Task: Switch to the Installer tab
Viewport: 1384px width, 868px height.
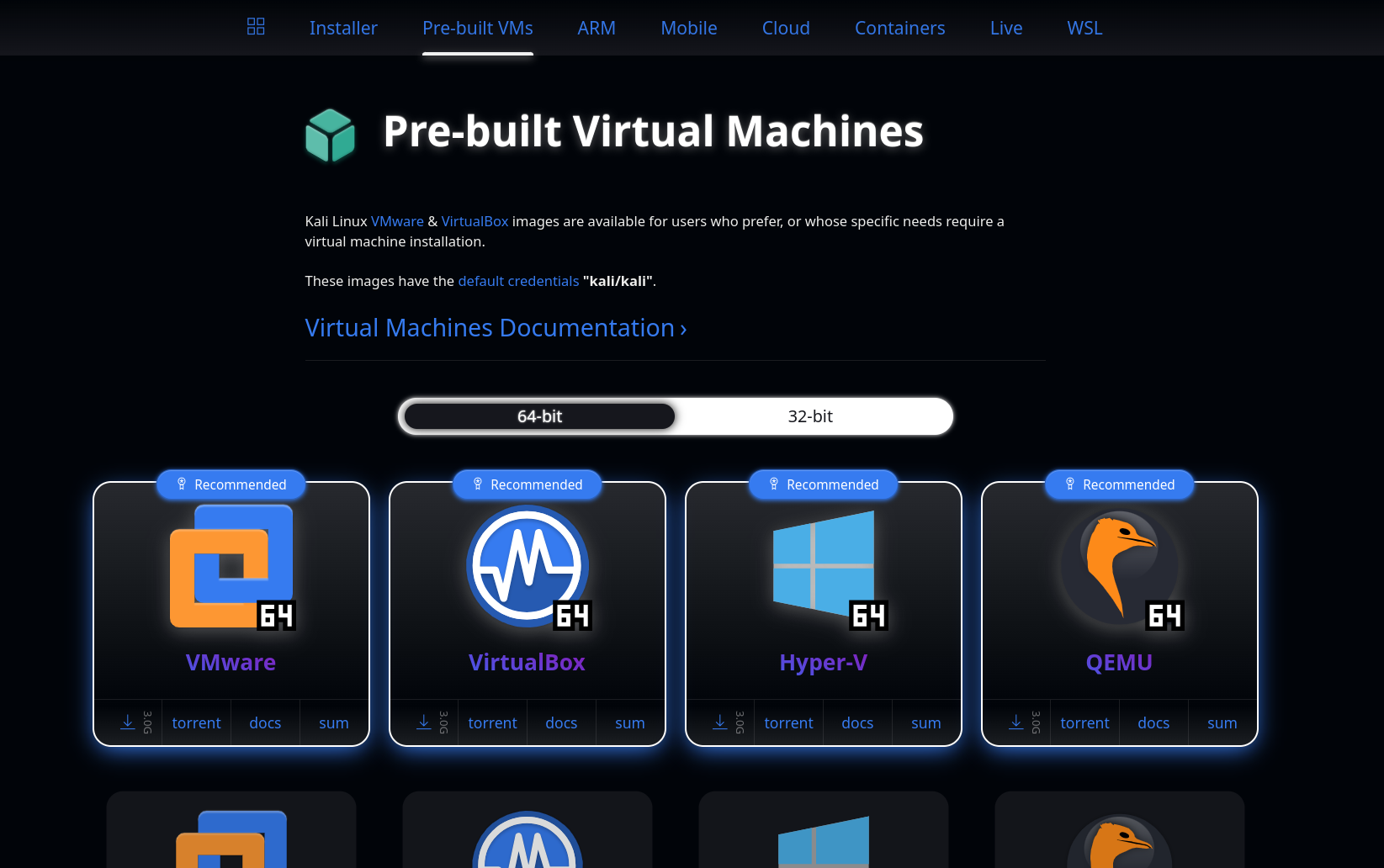Action: pyautogui.click(x=343, y=28)
